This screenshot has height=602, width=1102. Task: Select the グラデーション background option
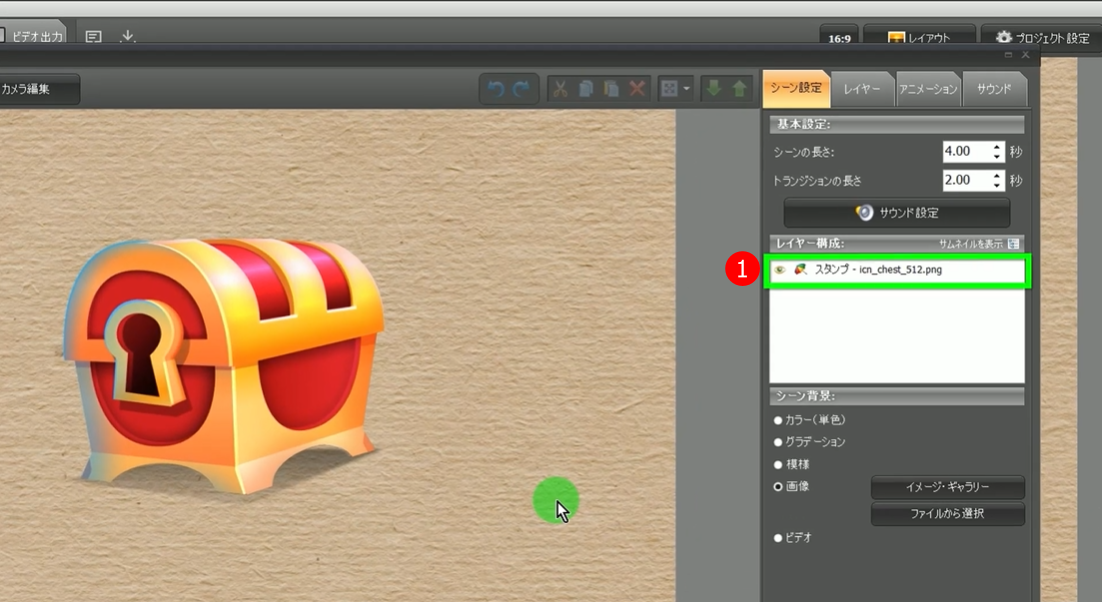(778, 442)
